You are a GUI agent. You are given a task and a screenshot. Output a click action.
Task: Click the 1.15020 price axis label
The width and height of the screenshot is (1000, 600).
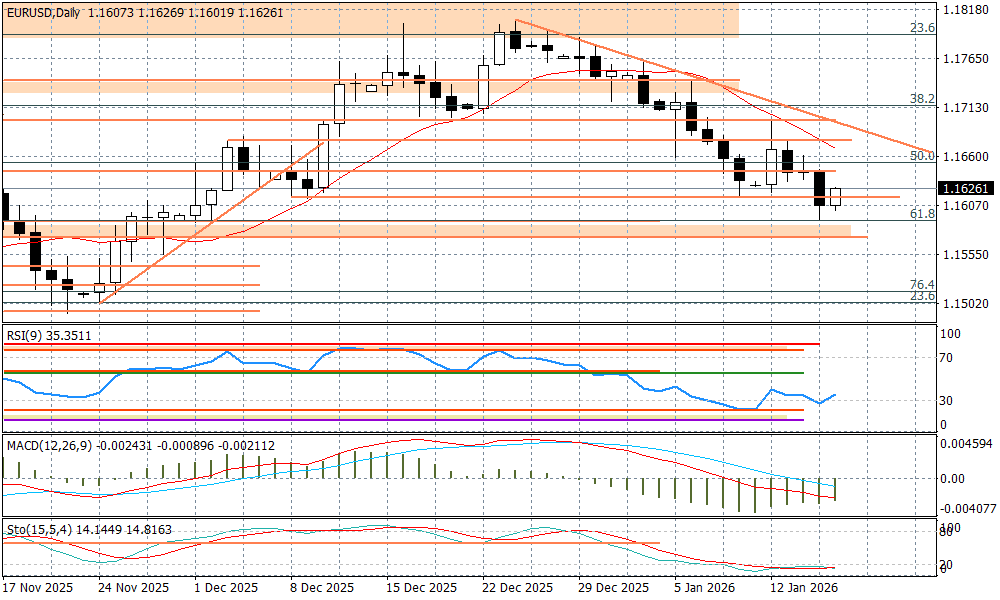965,303
